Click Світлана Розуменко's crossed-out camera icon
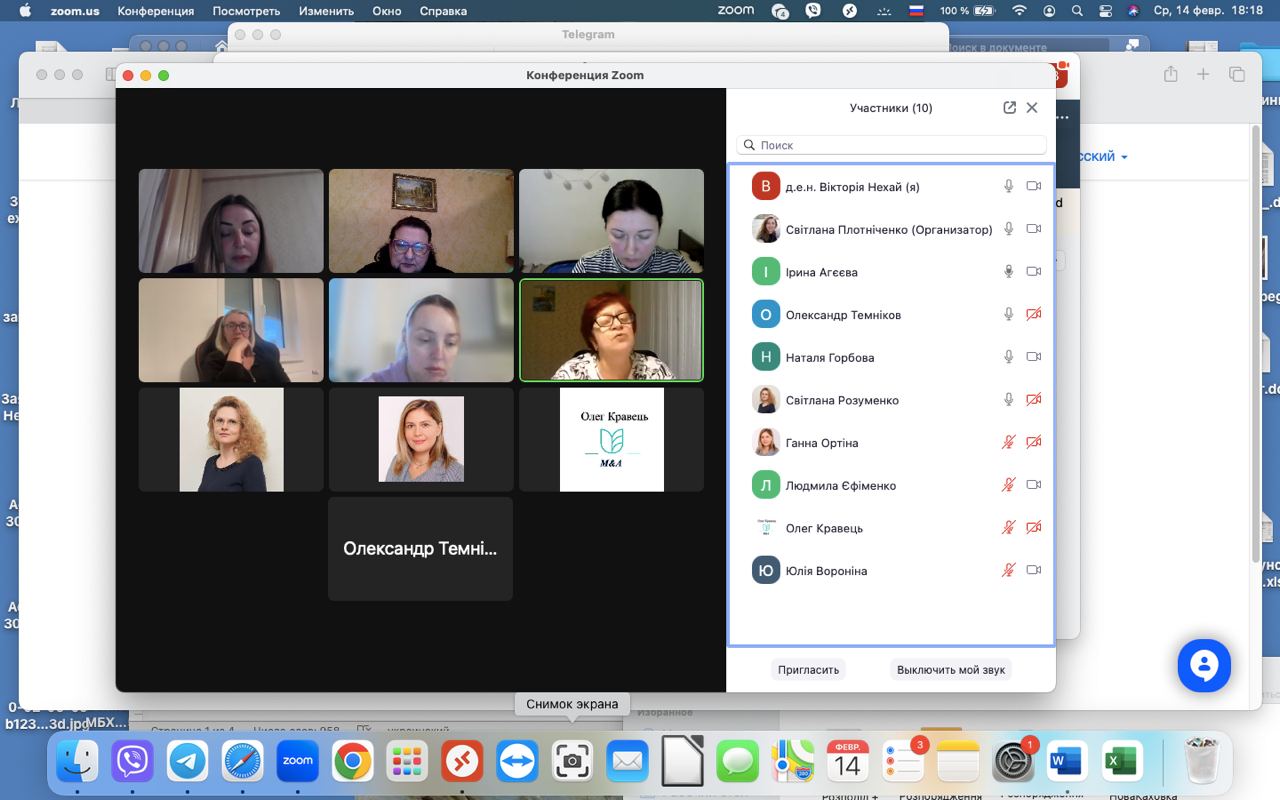This screenshot has height=800, width=1280. [1034, 400]
